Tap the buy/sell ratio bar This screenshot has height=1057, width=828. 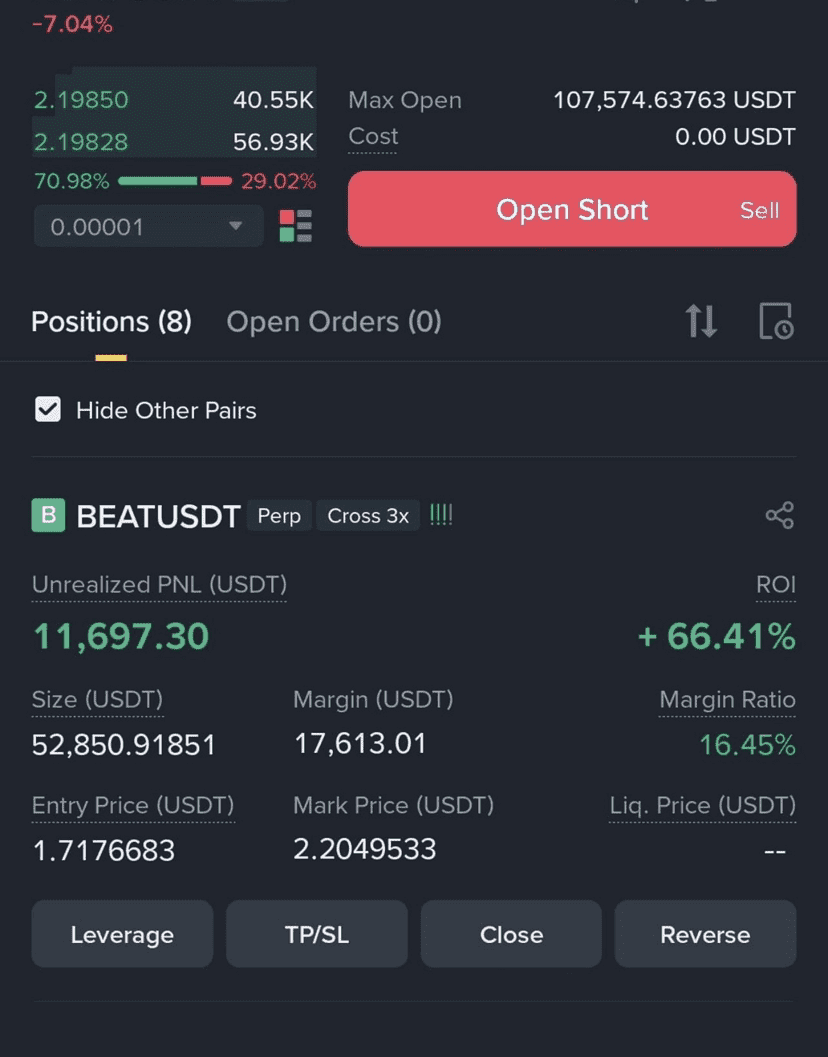pyautogui.click(x=175, y=181)
